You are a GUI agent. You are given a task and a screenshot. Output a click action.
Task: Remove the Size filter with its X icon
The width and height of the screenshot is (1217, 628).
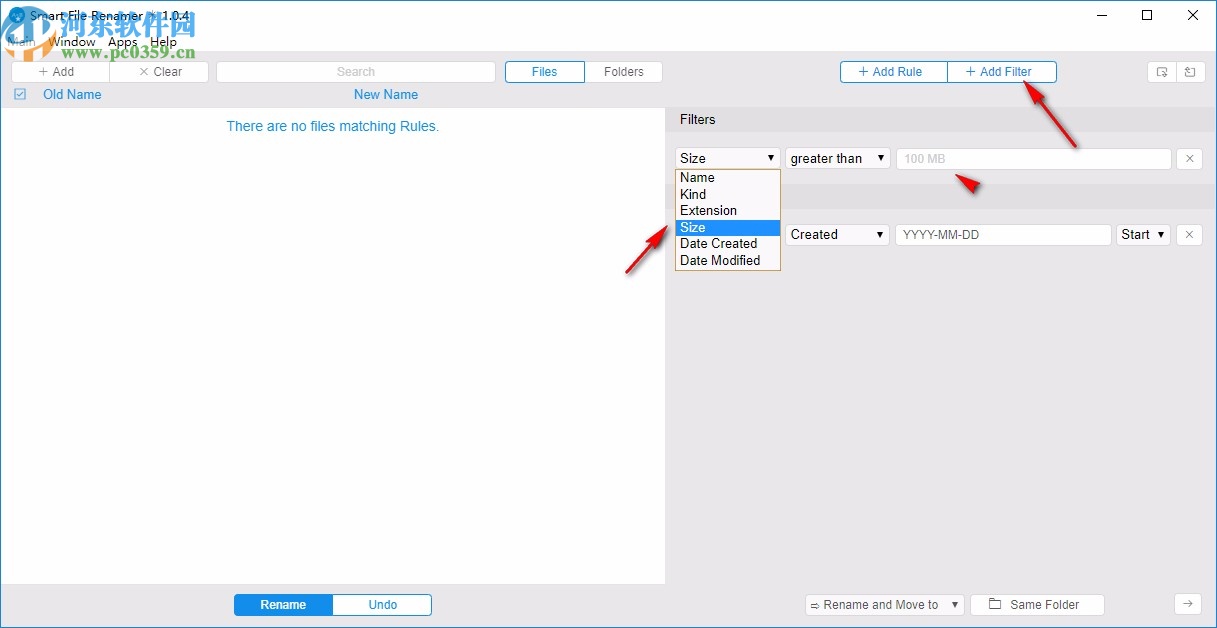tap(1189, 158)
